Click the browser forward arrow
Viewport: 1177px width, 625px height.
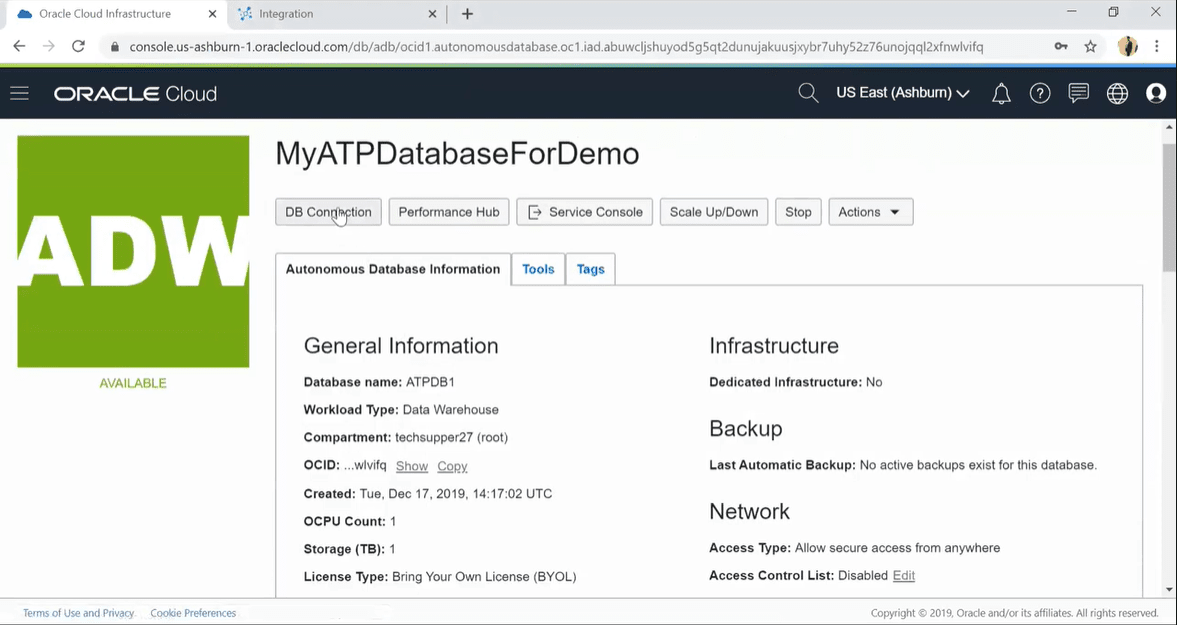[x=49, y=47]
